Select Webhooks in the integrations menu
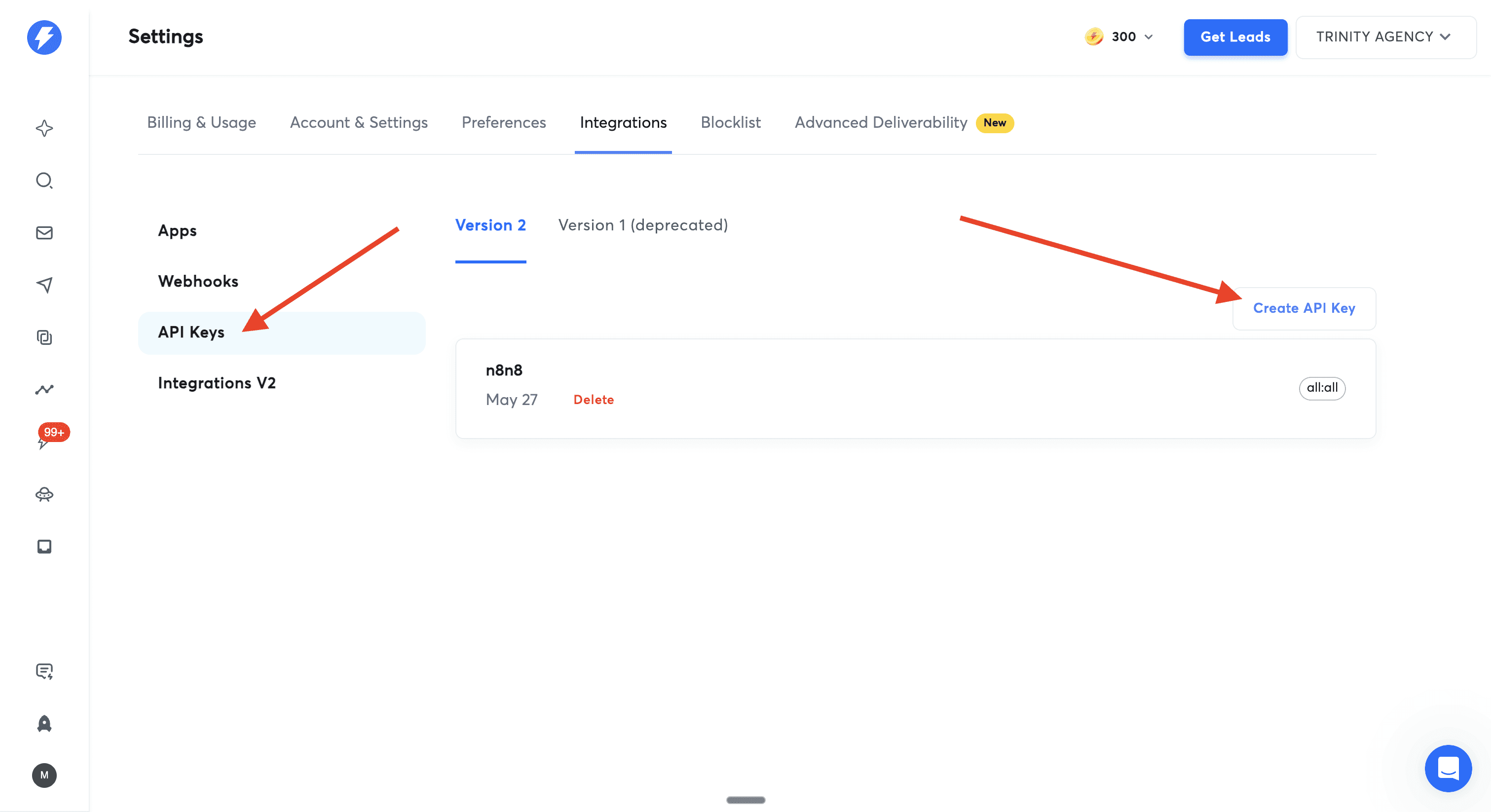The width and height of the screenshot is (1491, 812). point(198,281)
